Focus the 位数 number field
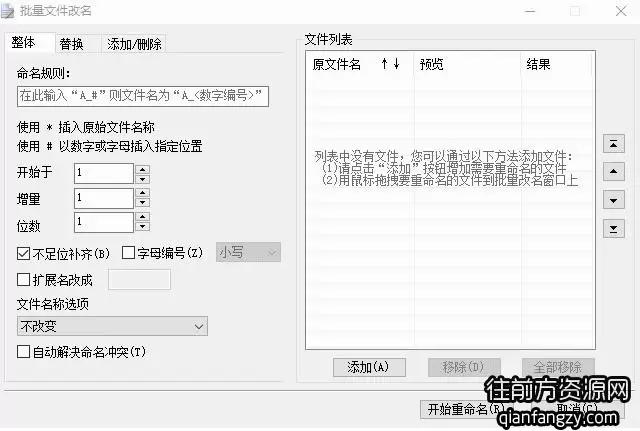 (x=104, y=222)
